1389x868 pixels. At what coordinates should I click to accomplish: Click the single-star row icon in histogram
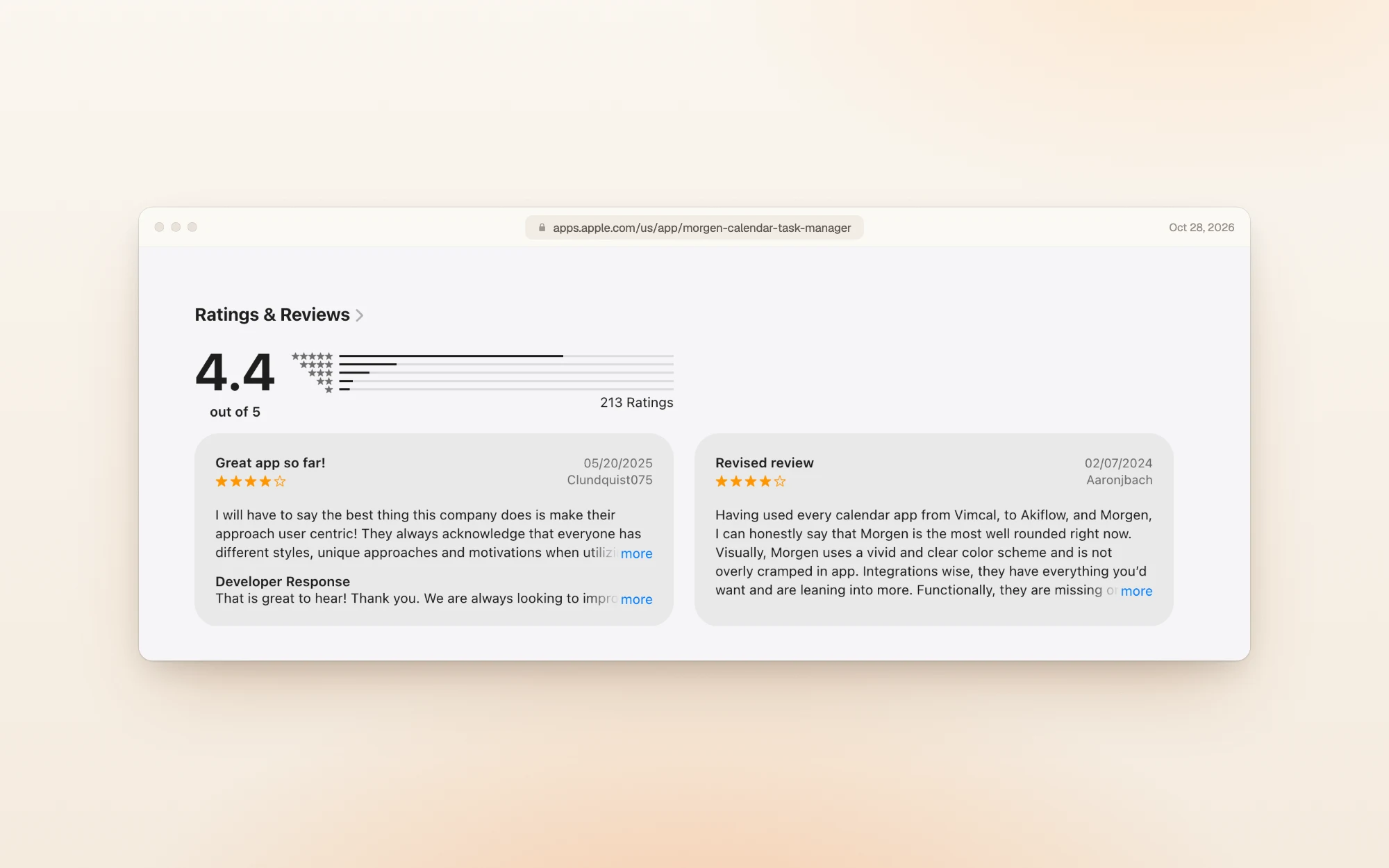329,390
